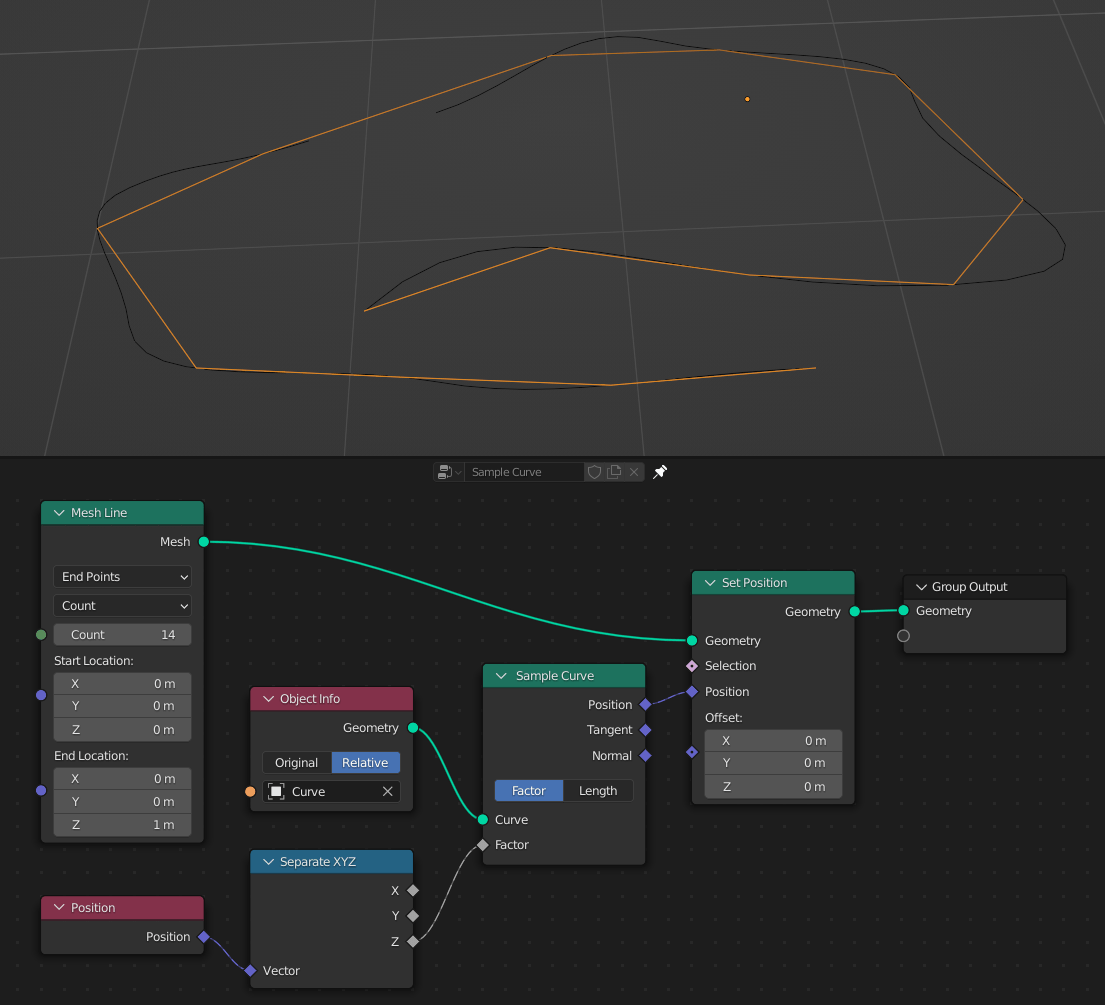The width and height of the screenshot is (1105, 1005).
Task: Click the new node tree copy icon
Action: point(613,471)
